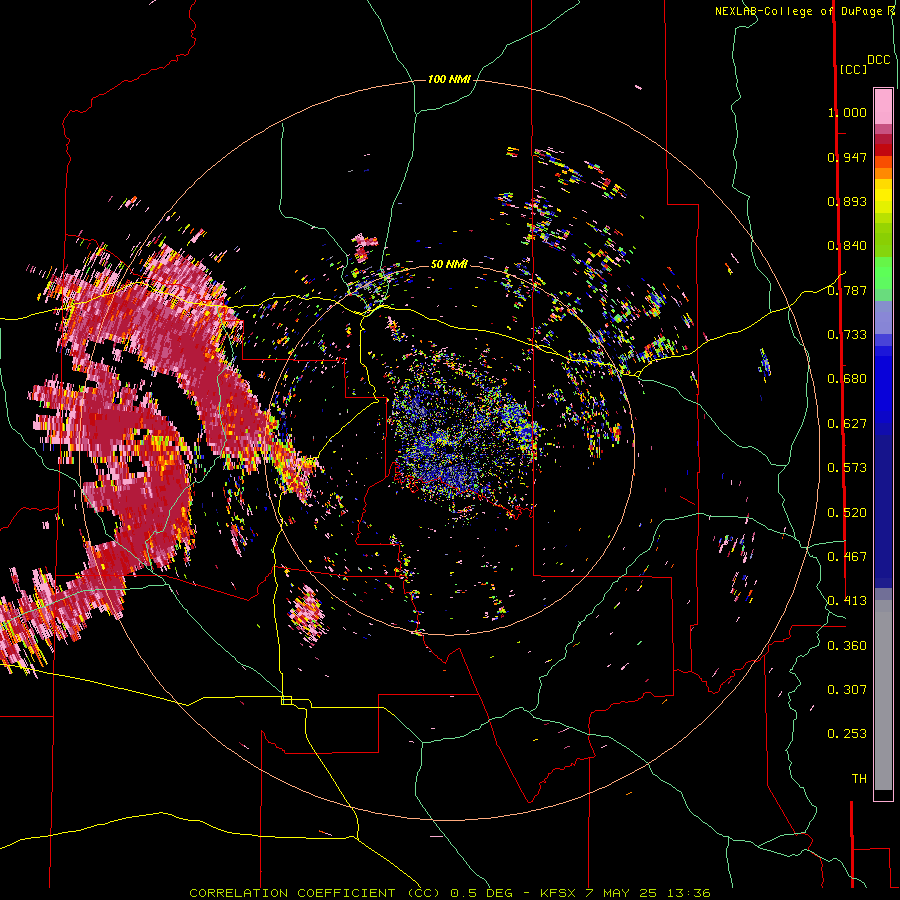The image size is (900, 900).
Task: Click the 0.307 legend value
Action: click(847, 690)
